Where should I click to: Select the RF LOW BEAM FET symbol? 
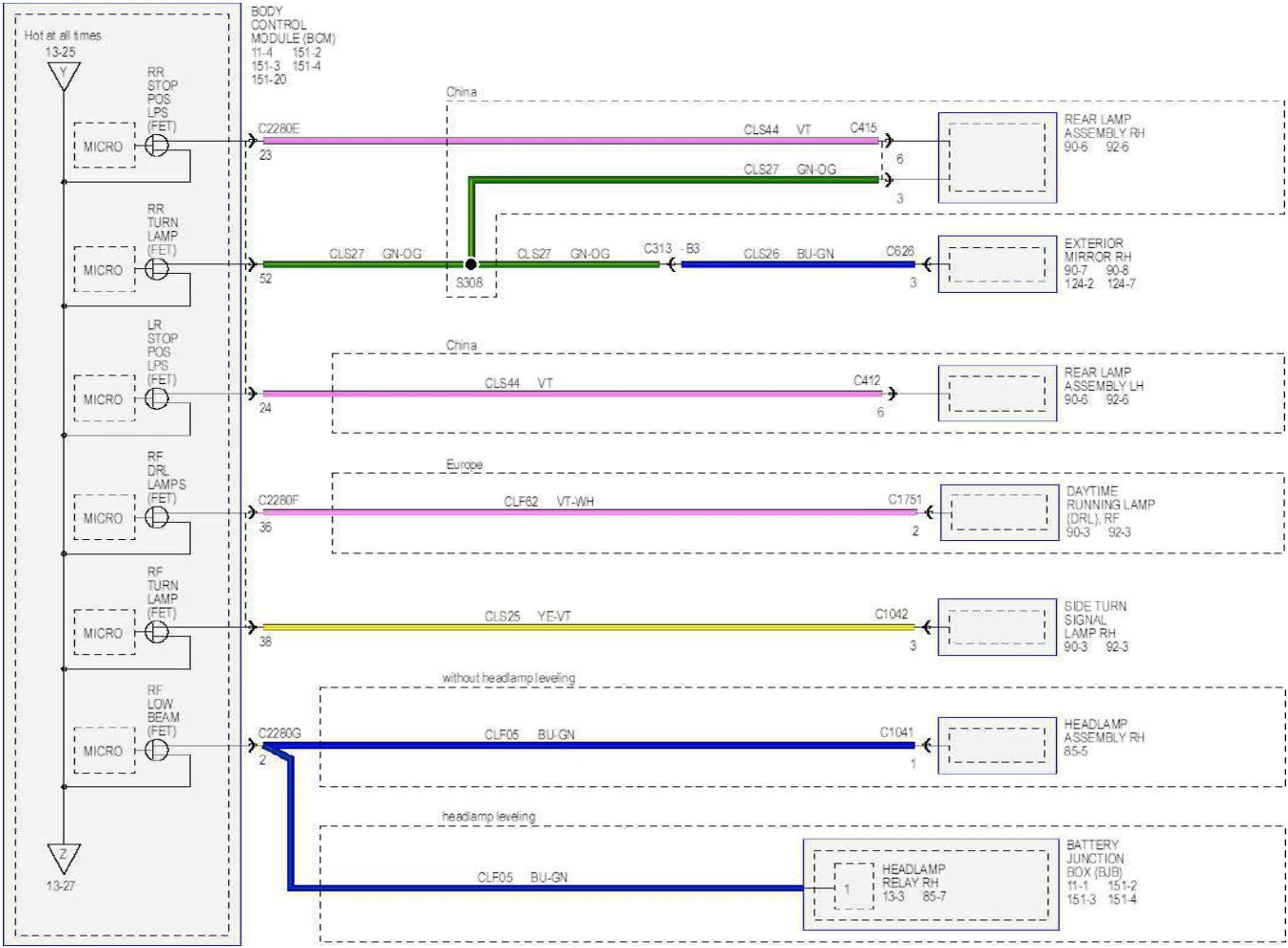(x=158, y=750)
